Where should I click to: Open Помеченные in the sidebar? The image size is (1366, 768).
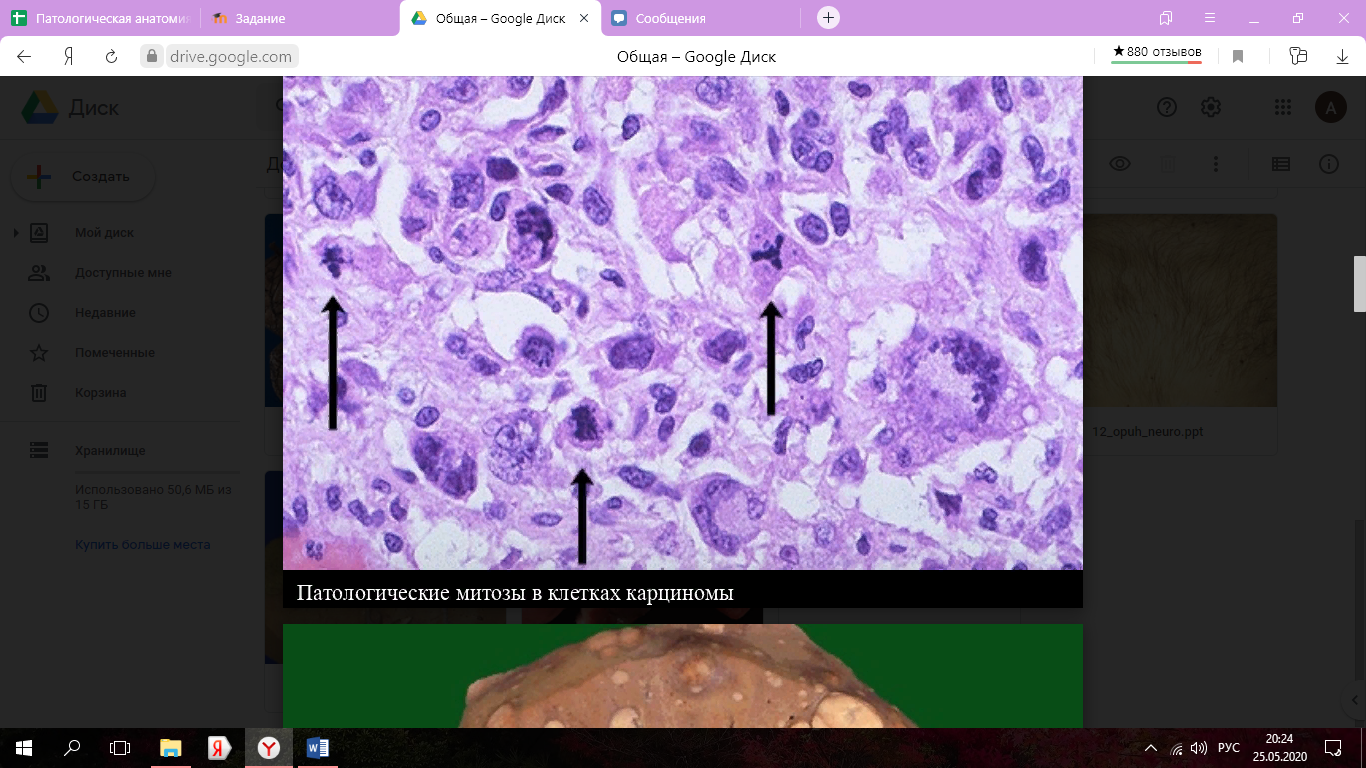pyautogui.click(x=114, y=353)
